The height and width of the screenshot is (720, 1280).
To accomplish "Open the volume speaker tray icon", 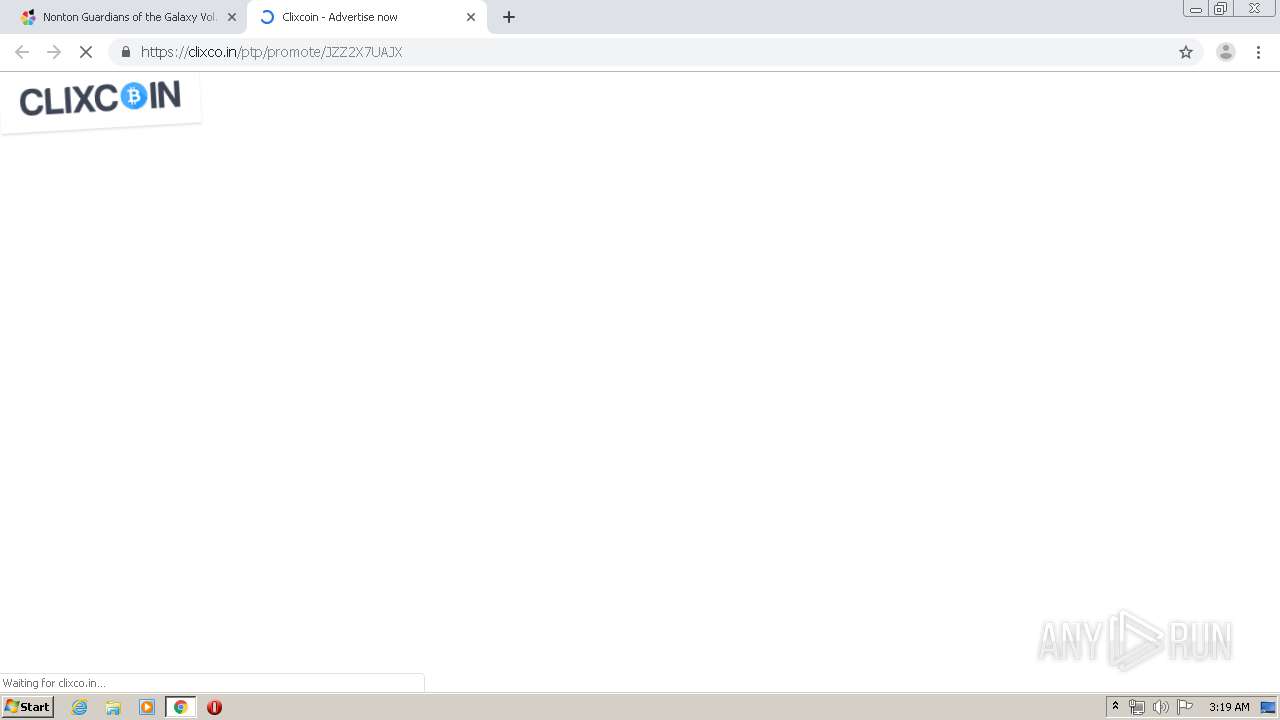I will [x=1161, y=707].
